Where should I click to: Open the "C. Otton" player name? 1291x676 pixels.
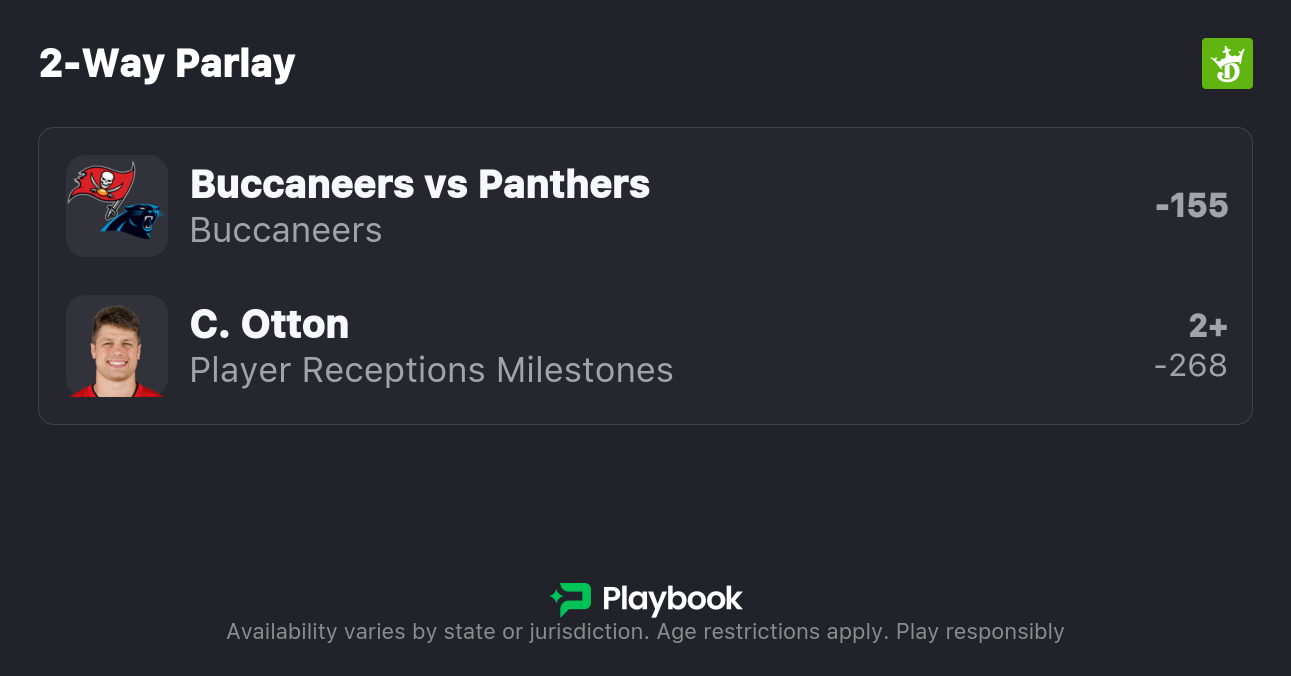click(x=269, y=324)
